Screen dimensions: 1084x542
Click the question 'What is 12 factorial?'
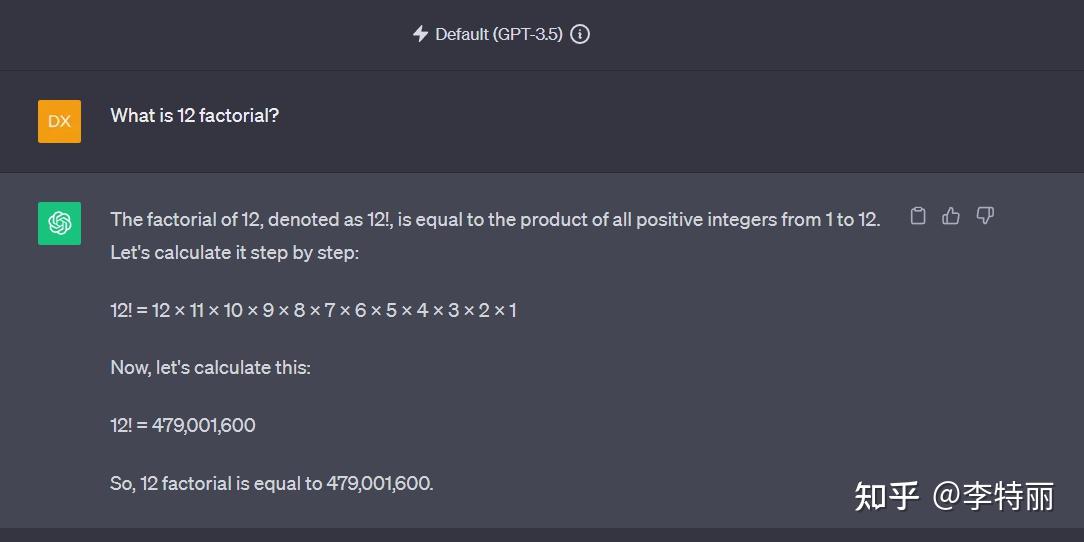click(194, 115)
